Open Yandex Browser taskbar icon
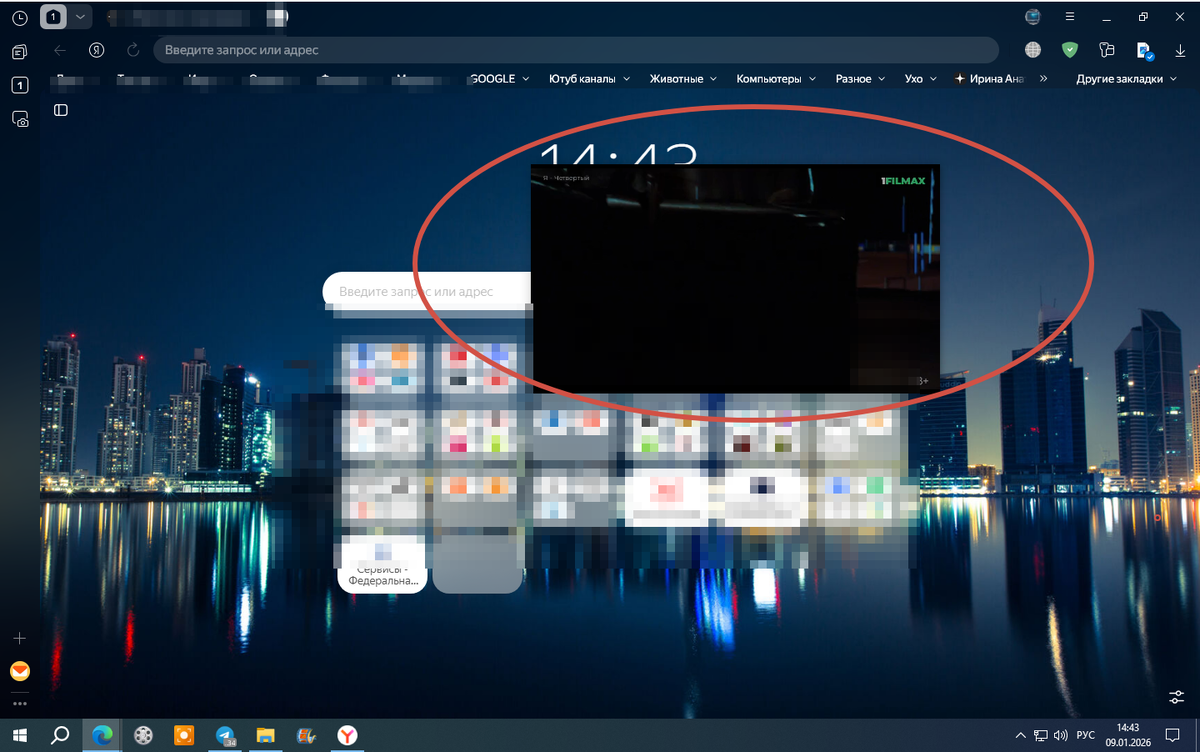This screenshot has width=1200, height=752. pos(346,735)
